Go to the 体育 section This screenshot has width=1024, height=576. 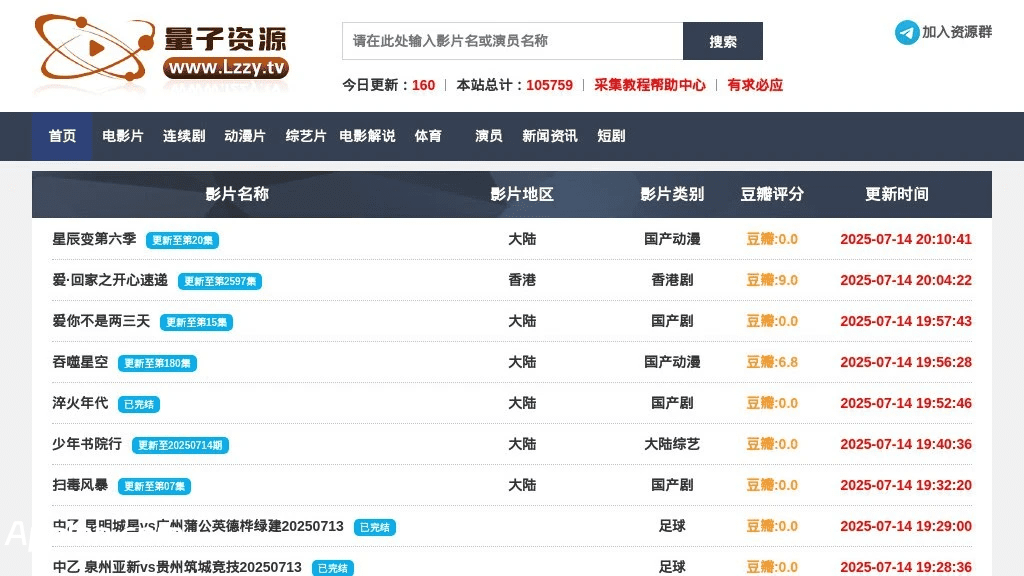428,136
